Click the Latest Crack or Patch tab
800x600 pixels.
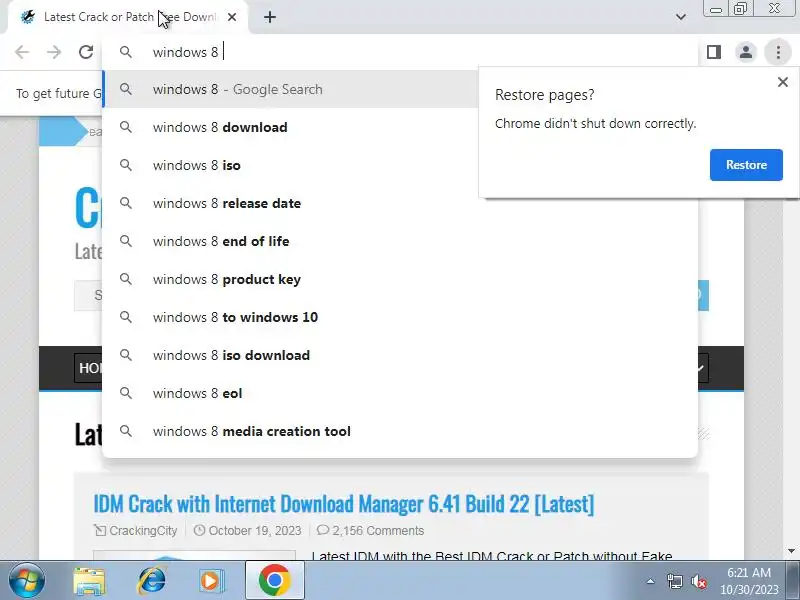click(128, 17)
